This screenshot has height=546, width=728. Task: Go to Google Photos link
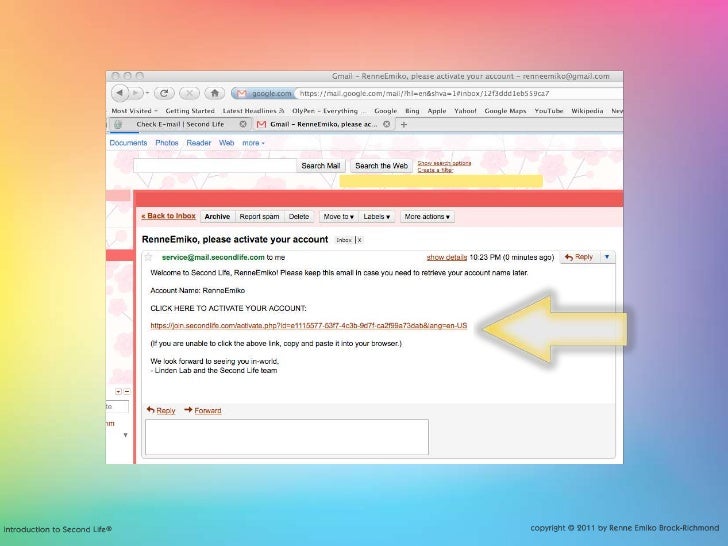[x=167, y=143]
